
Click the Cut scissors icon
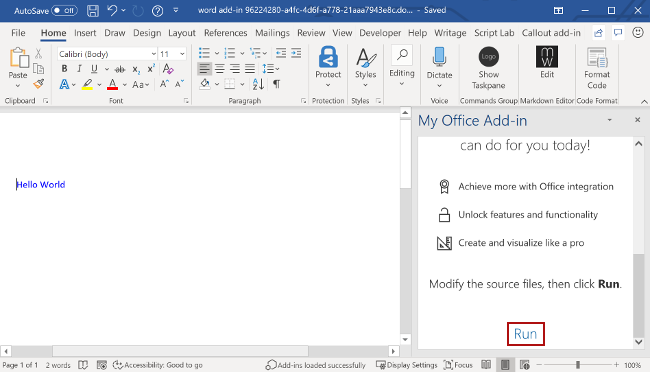(x=39, y=53)
